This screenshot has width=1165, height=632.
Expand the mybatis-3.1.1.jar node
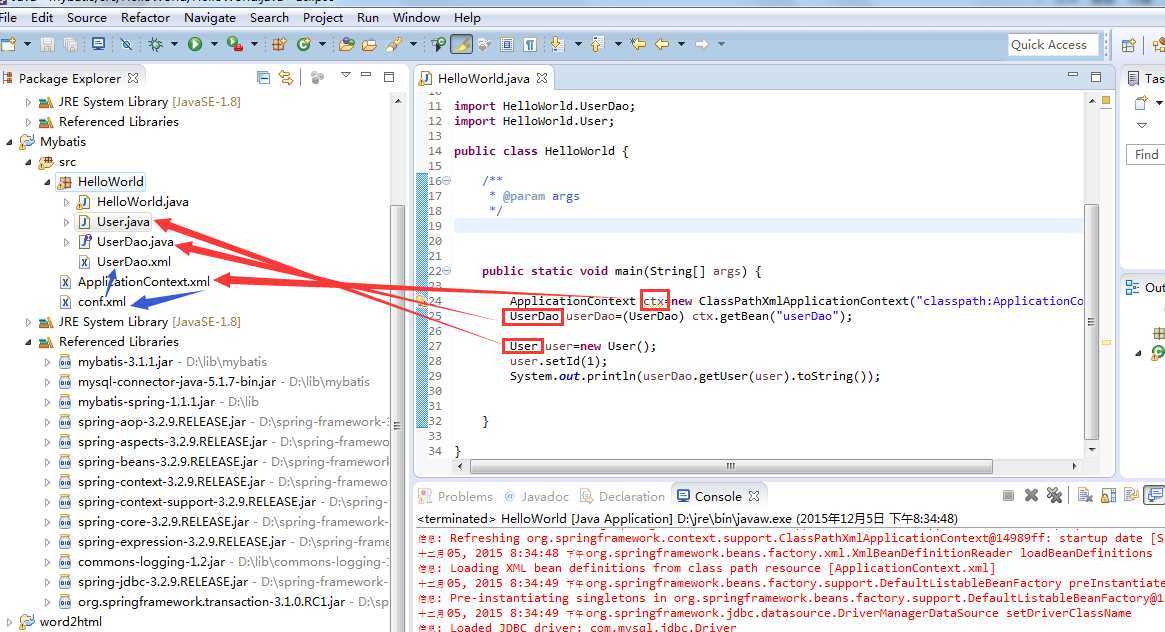click(x=47, y=362)
